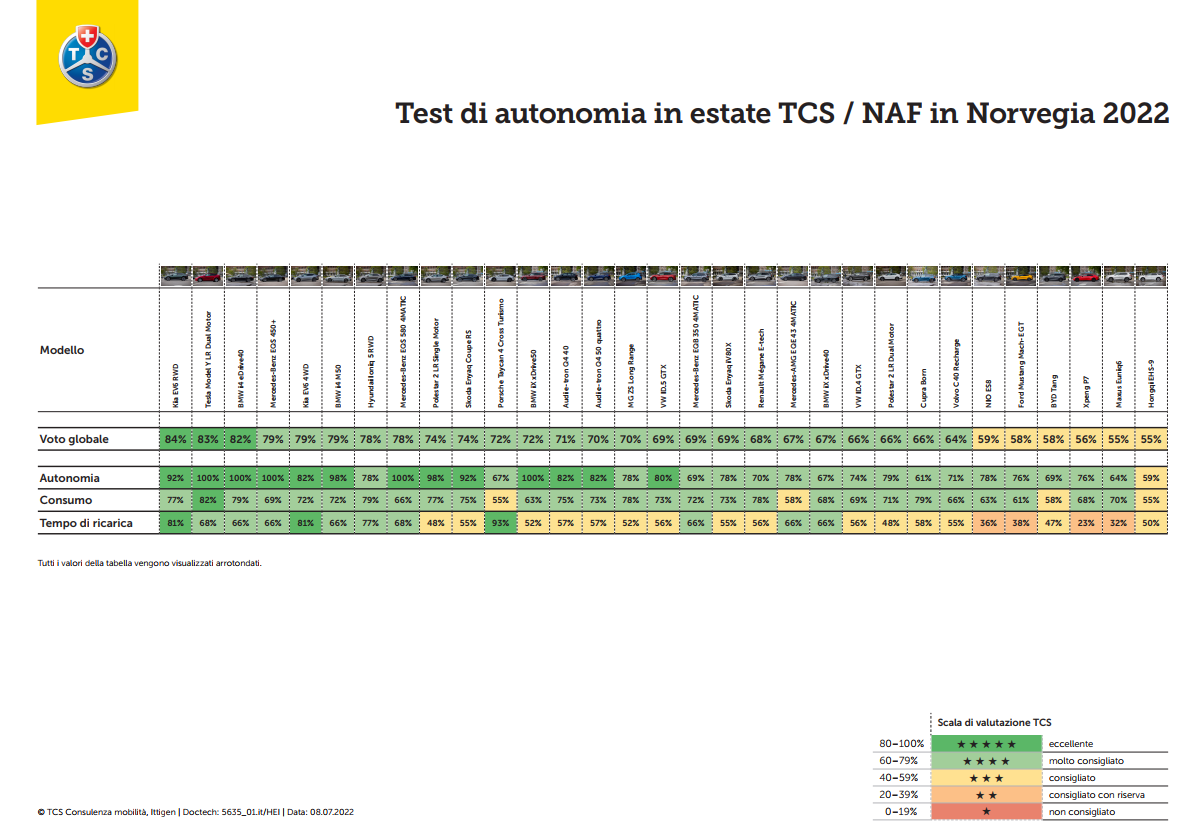Screen dimensions: 1195x838
Task: Click the 'Hyundai Ioniq 5 RWD' column header
Action: coord(370,371)
